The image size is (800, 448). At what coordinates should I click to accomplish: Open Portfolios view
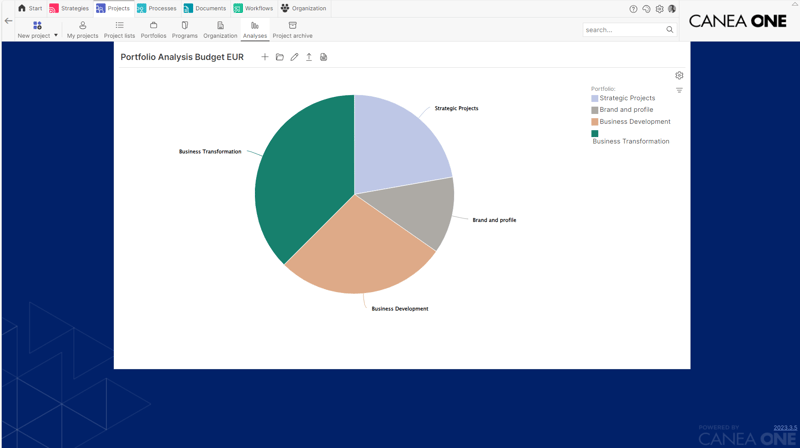[x=154, y=30]
